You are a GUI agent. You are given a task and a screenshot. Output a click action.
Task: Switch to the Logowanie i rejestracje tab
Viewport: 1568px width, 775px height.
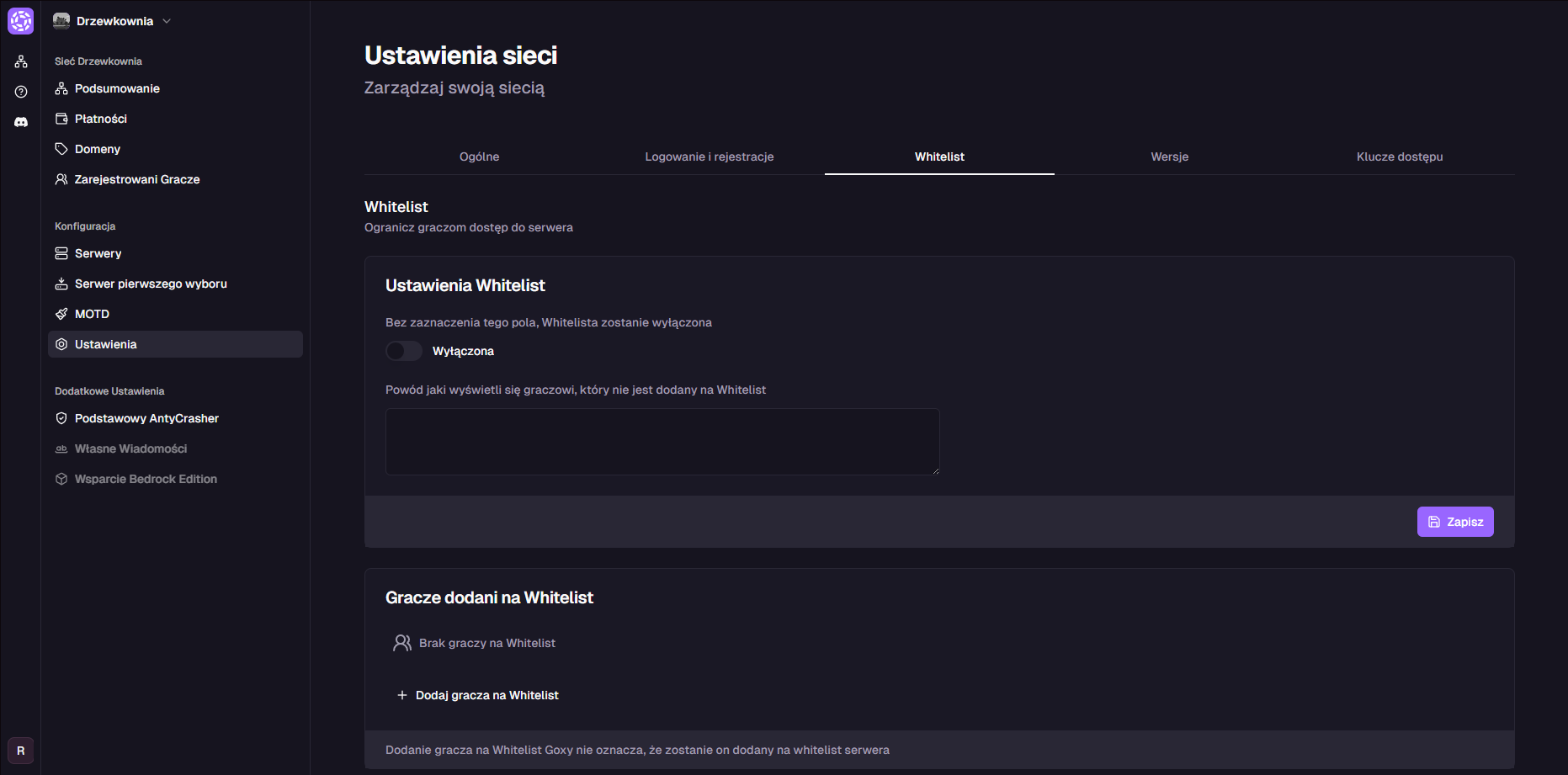709,157
